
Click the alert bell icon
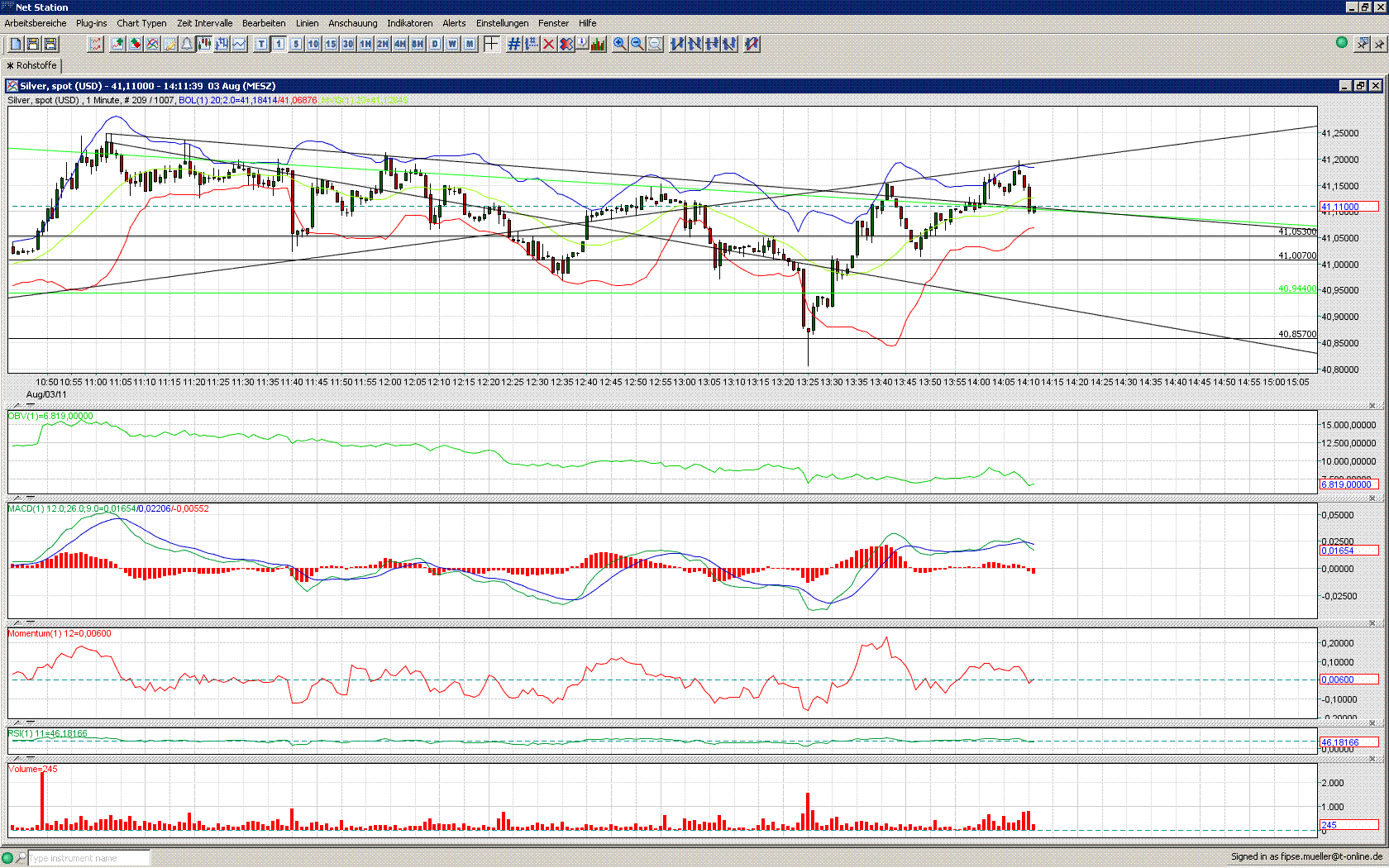(x=187, y=44)
